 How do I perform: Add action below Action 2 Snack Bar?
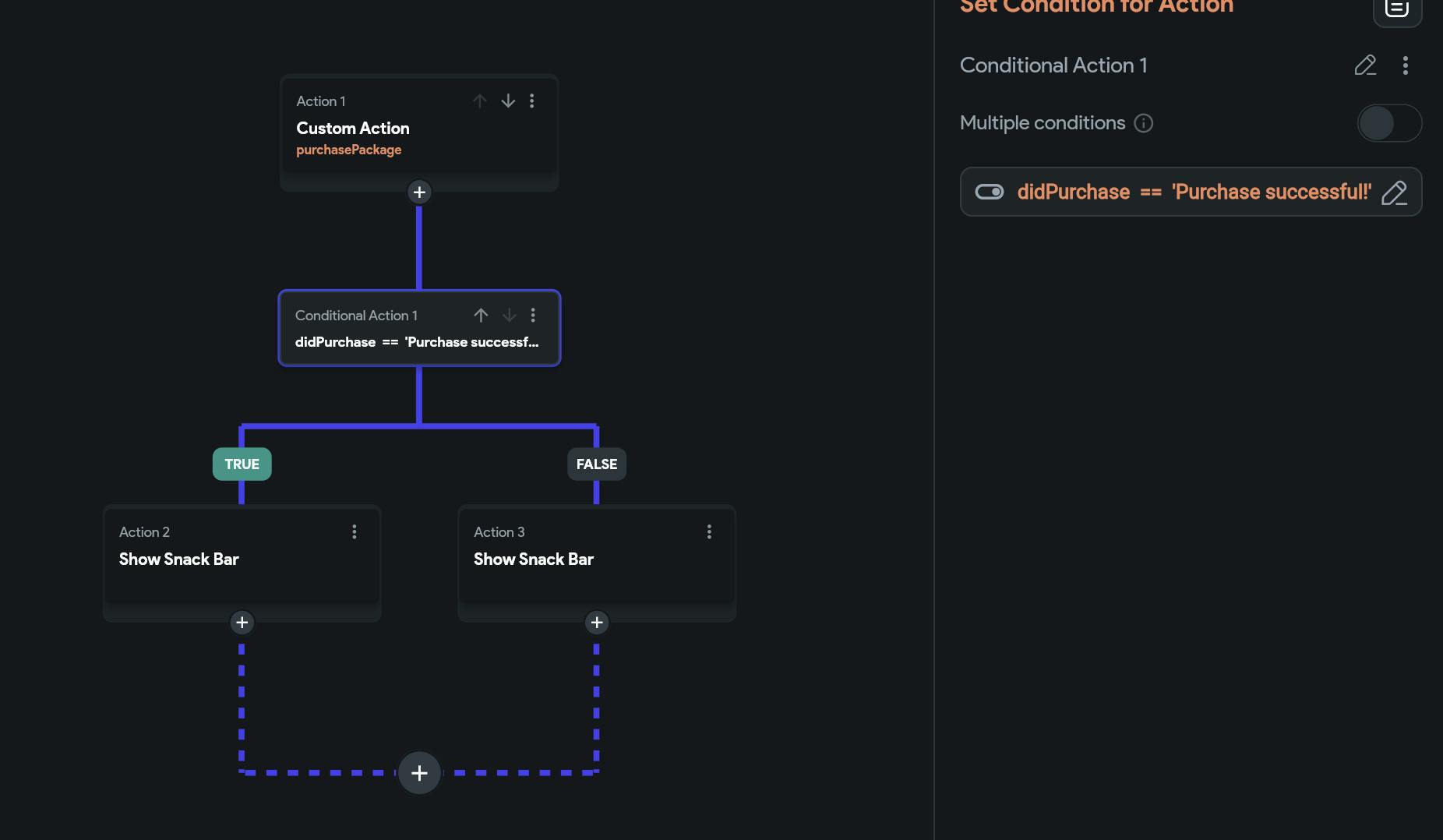tap(242, 623)
